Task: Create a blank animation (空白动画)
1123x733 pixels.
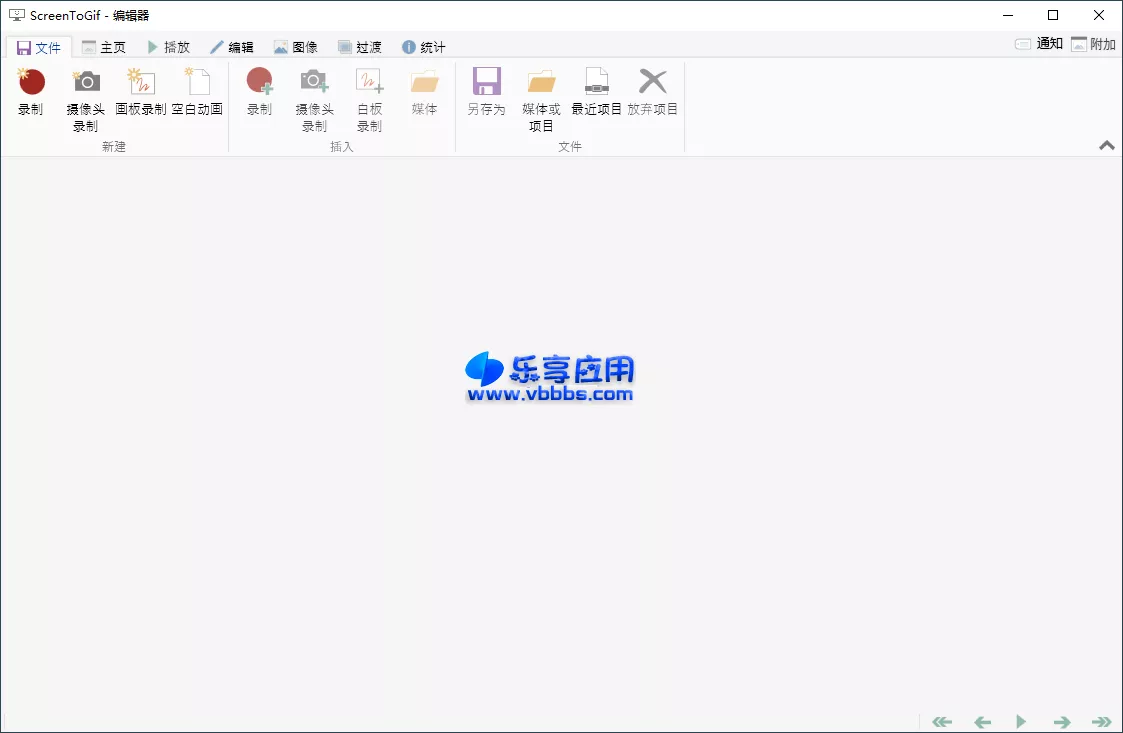Action: click(199, 97)
